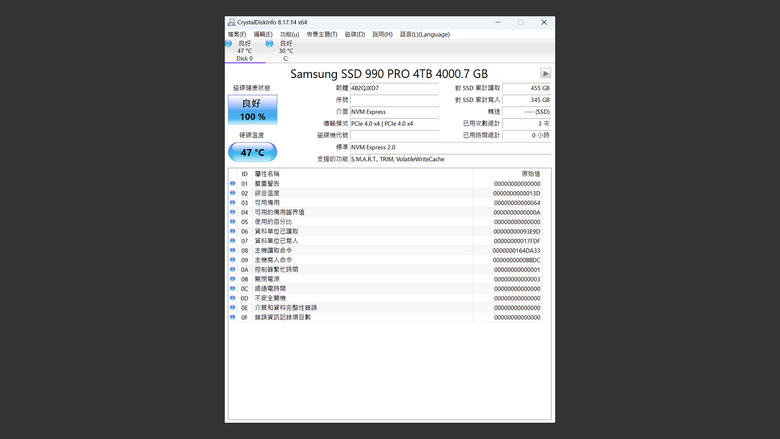This screenshot has height=439, width=780.
Task: Click the blue status dot for attribute 06
Action: [232, 231]
